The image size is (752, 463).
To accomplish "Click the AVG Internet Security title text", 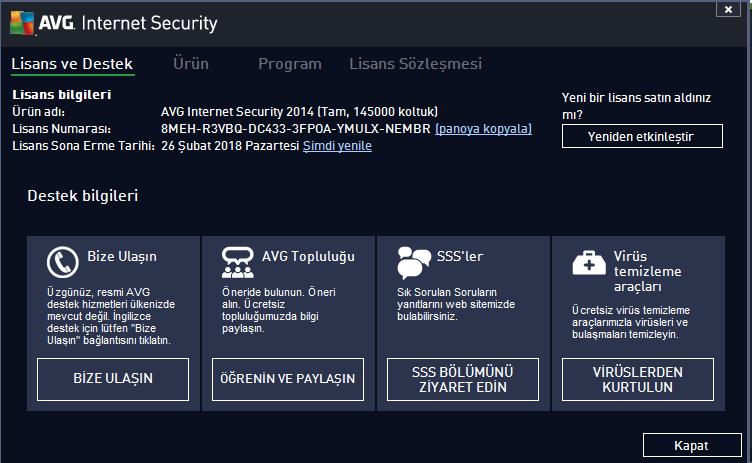I will click(x=128, y=23).
